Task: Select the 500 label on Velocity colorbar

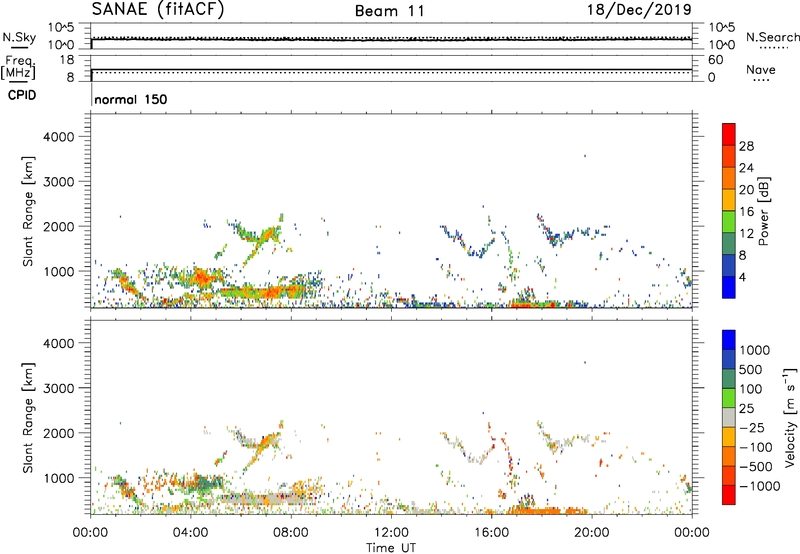Action: tap(751, 369)
